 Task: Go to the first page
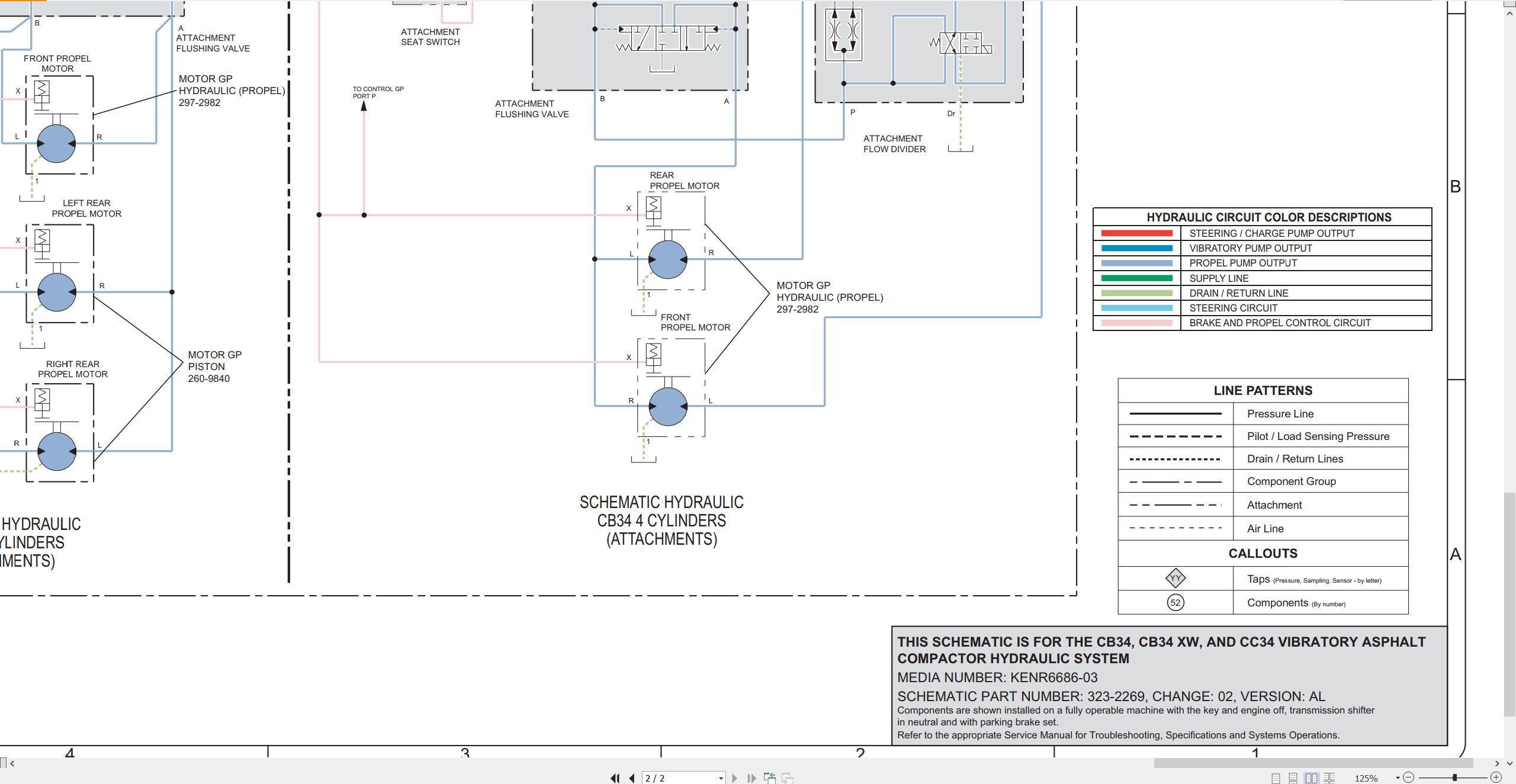pos(615,778)
